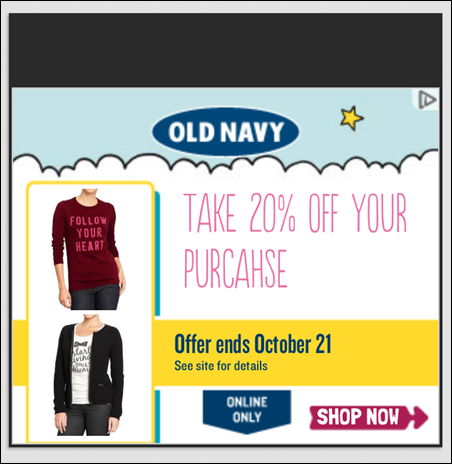Click the misspelled PURCAHSE word
This screenshot has width=452, height=464.
tap(235, 268)
